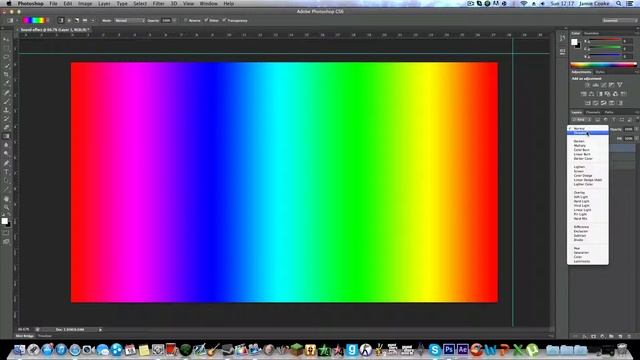Image resolution: width=640 pixels, height=360 pixels.
Task: Choose the Linear Gradient style icon
Action: (61, 20)
